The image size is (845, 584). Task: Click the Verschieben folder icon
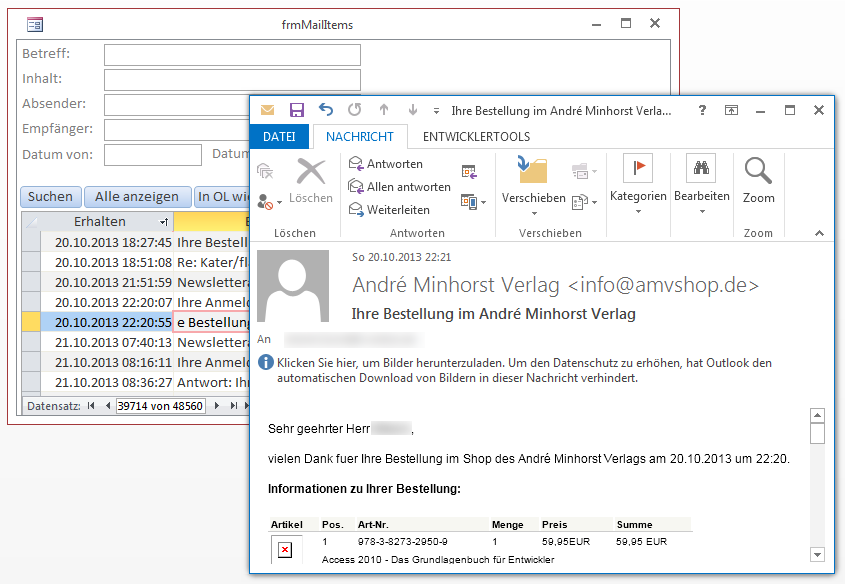pyautogui.click(x=532, y=170)
